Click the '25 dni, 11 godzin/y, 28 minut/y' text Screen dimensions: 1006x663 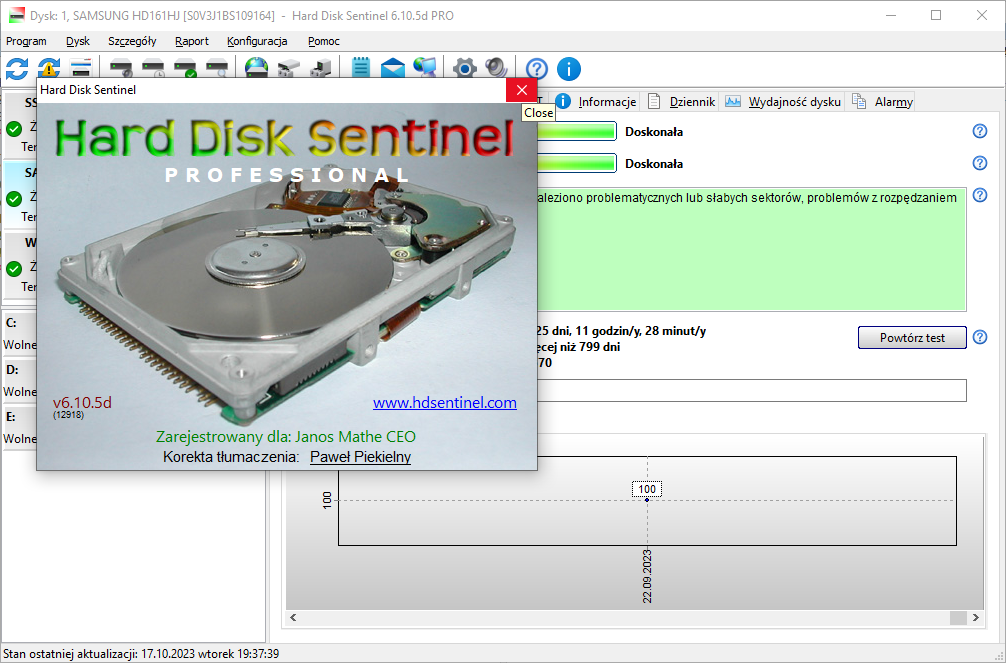tap(621, 331)
